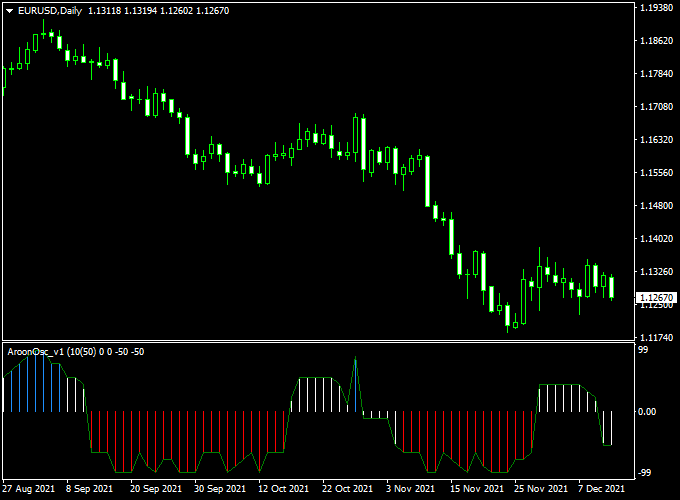The height and width of the screenshot is (500, 680).
Task: Select the 27 Aug 2021 date label
Action: coord(29,490)
